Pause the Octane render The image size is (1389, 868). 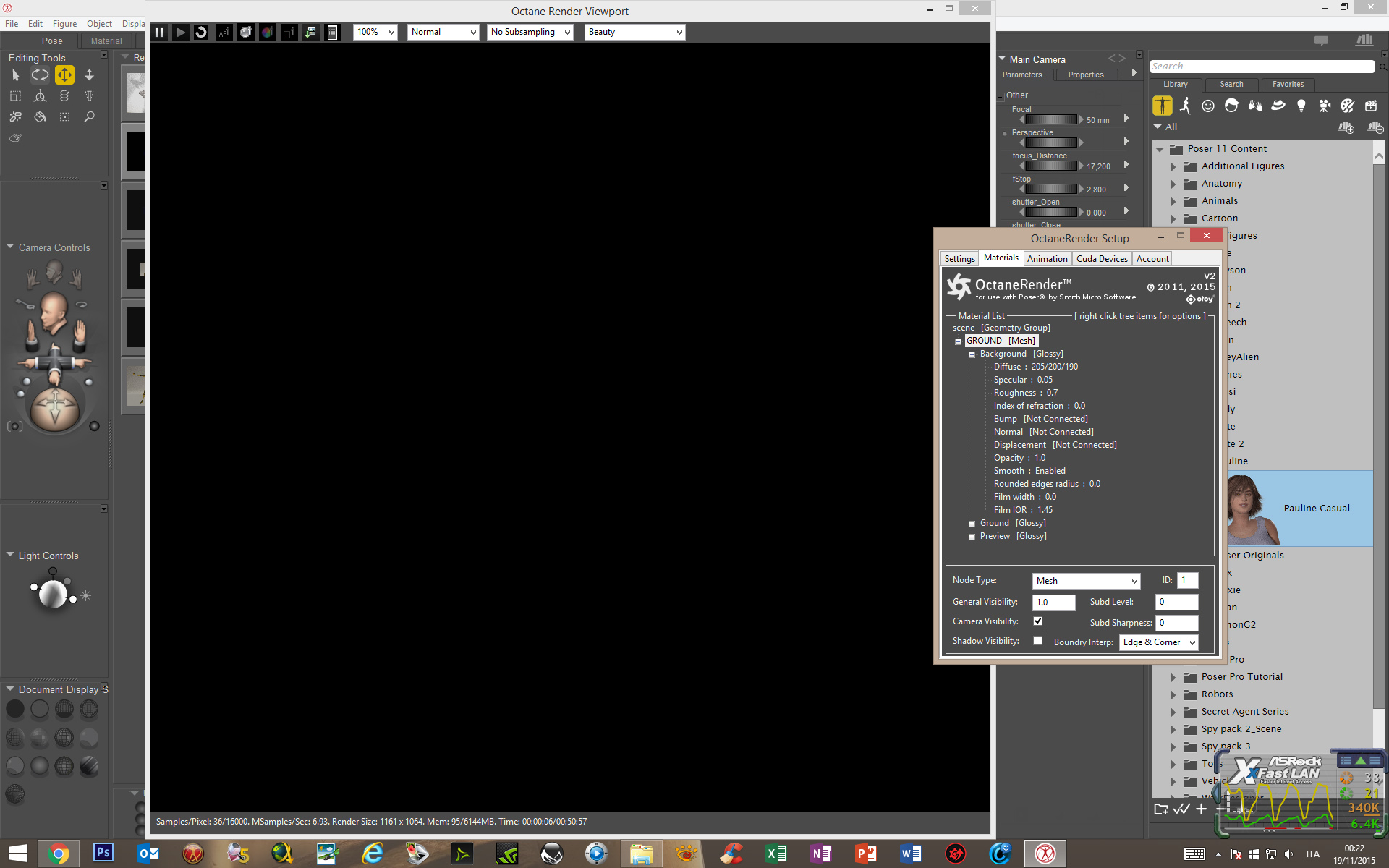tap(159, 33)
